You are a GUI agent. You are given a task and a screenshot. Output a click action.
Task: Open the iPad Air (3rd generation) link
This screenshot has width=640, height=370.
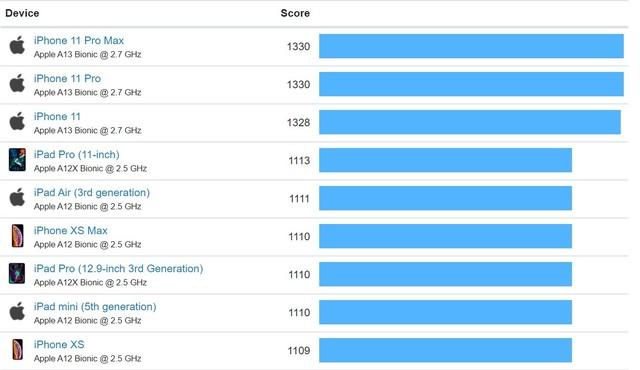(x=92, y=193)
